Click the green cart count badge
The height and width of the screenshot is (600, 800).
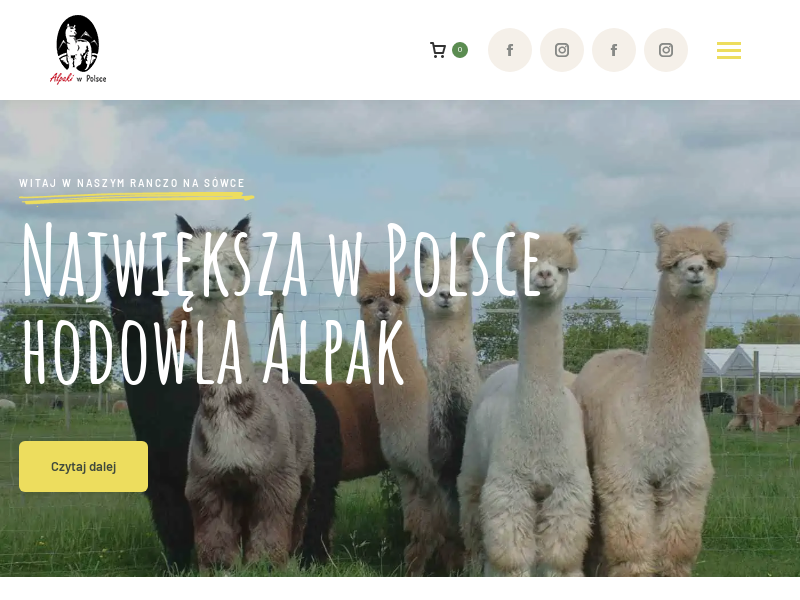point(460,50)
